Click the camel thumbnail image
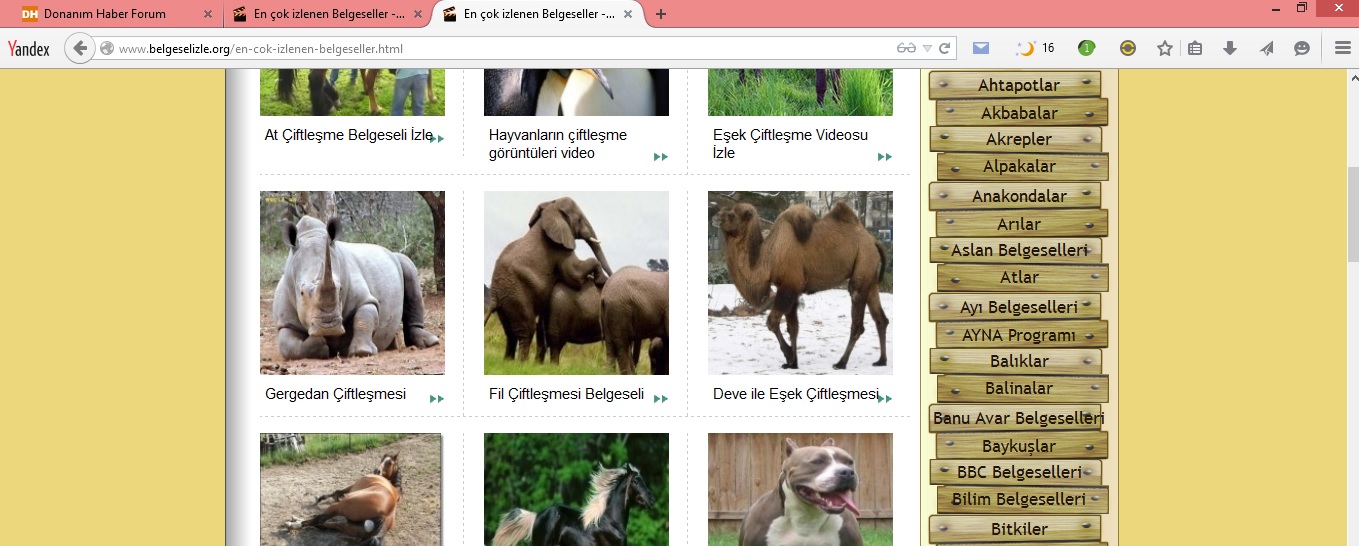Viewport: 1359px width, 546px height. 800,283
